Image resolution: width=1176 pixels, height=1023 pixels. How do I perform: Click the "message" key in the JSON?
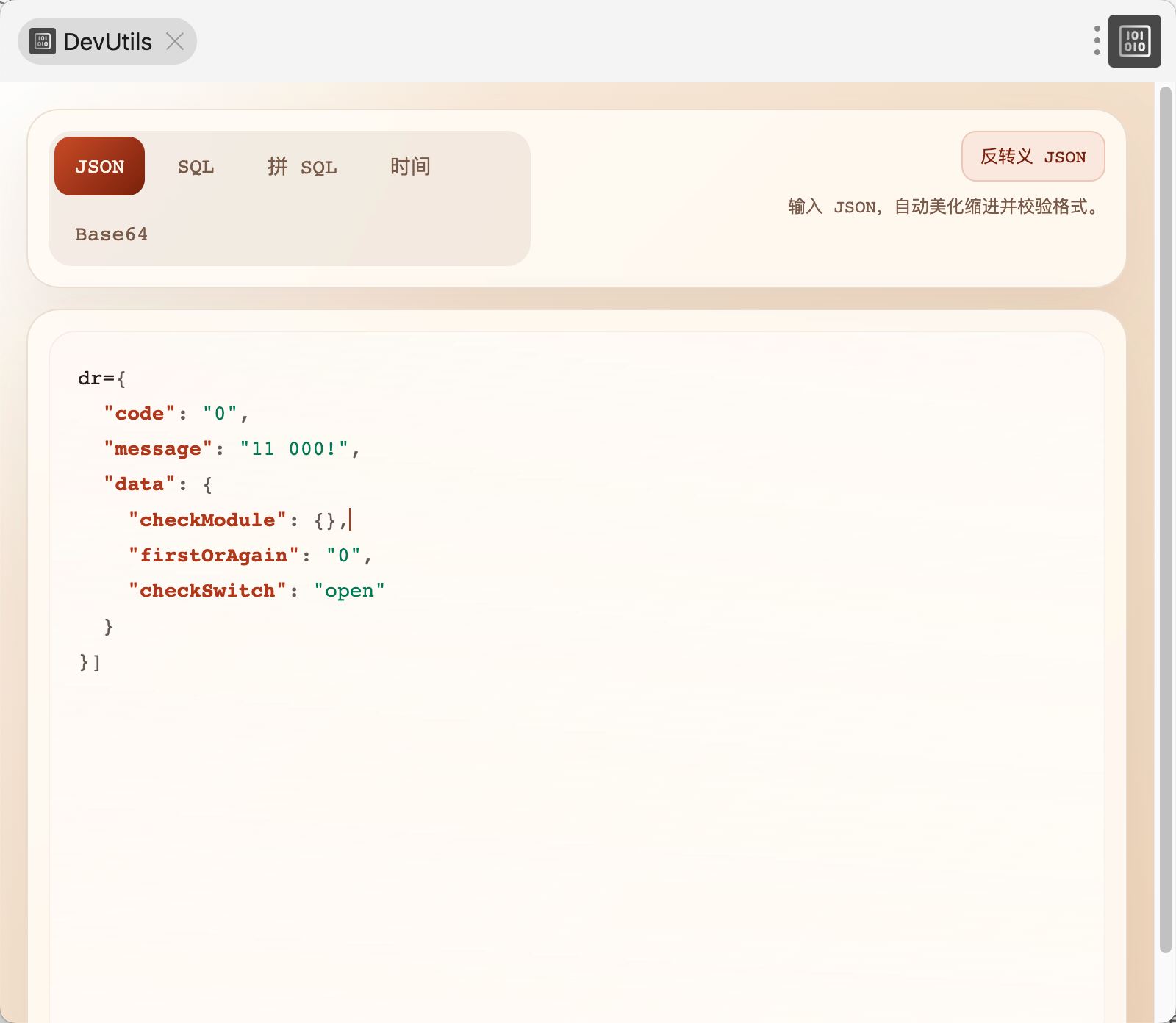pyautogui.click(x=158, y=449)
